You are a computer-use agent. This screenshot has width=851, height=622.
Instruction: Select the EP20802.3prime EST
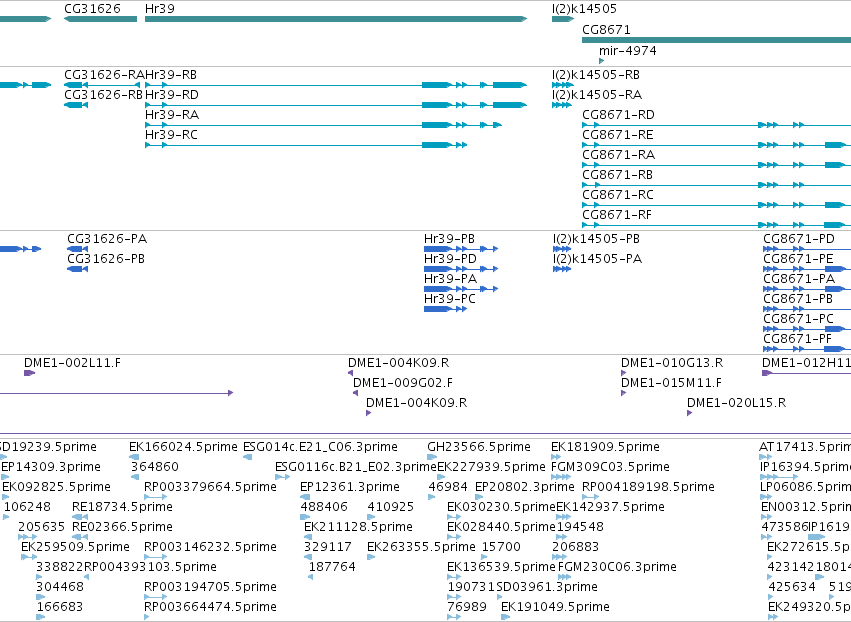click(x=479, y=497)
